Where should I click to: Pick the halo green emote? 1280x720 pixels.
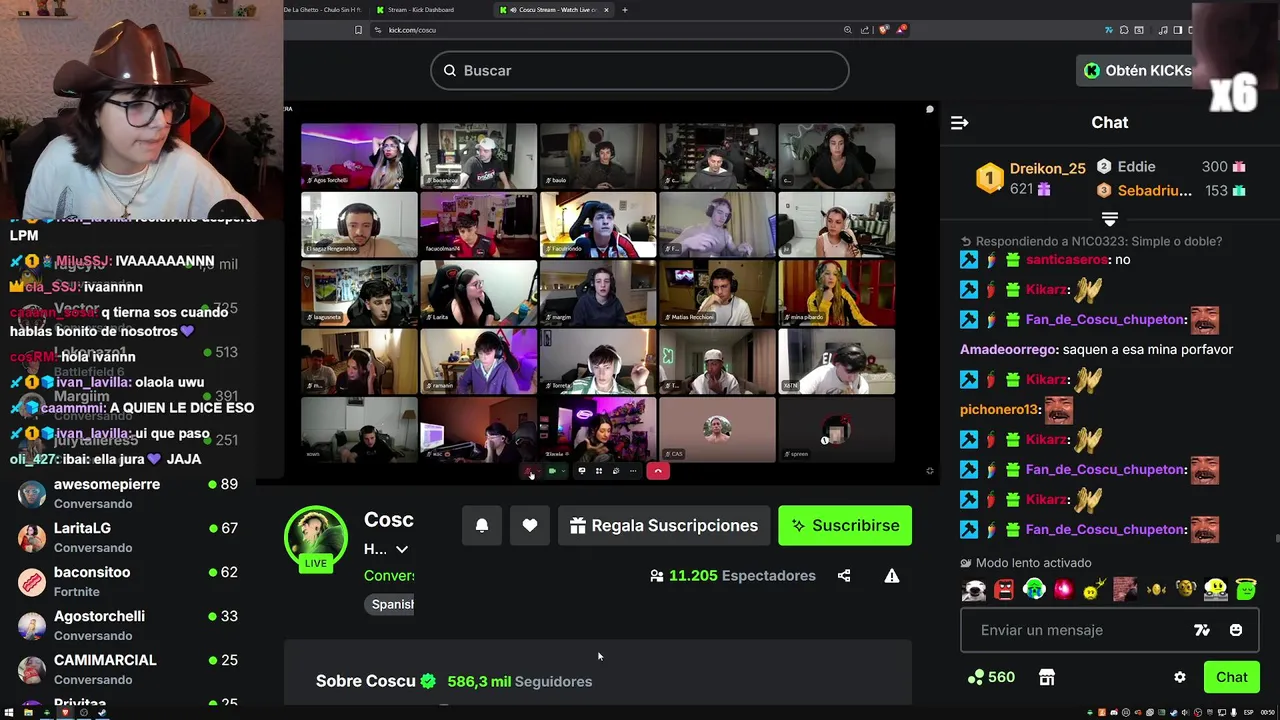point(1245,589)
